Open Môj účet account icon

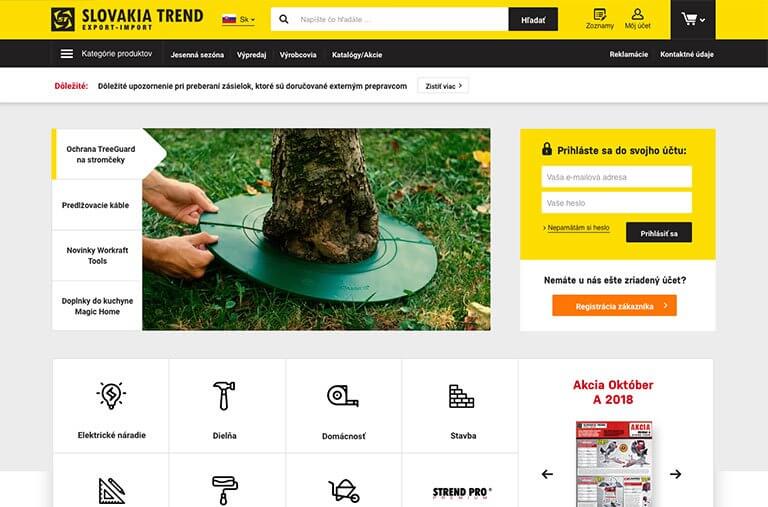[637, 14]
